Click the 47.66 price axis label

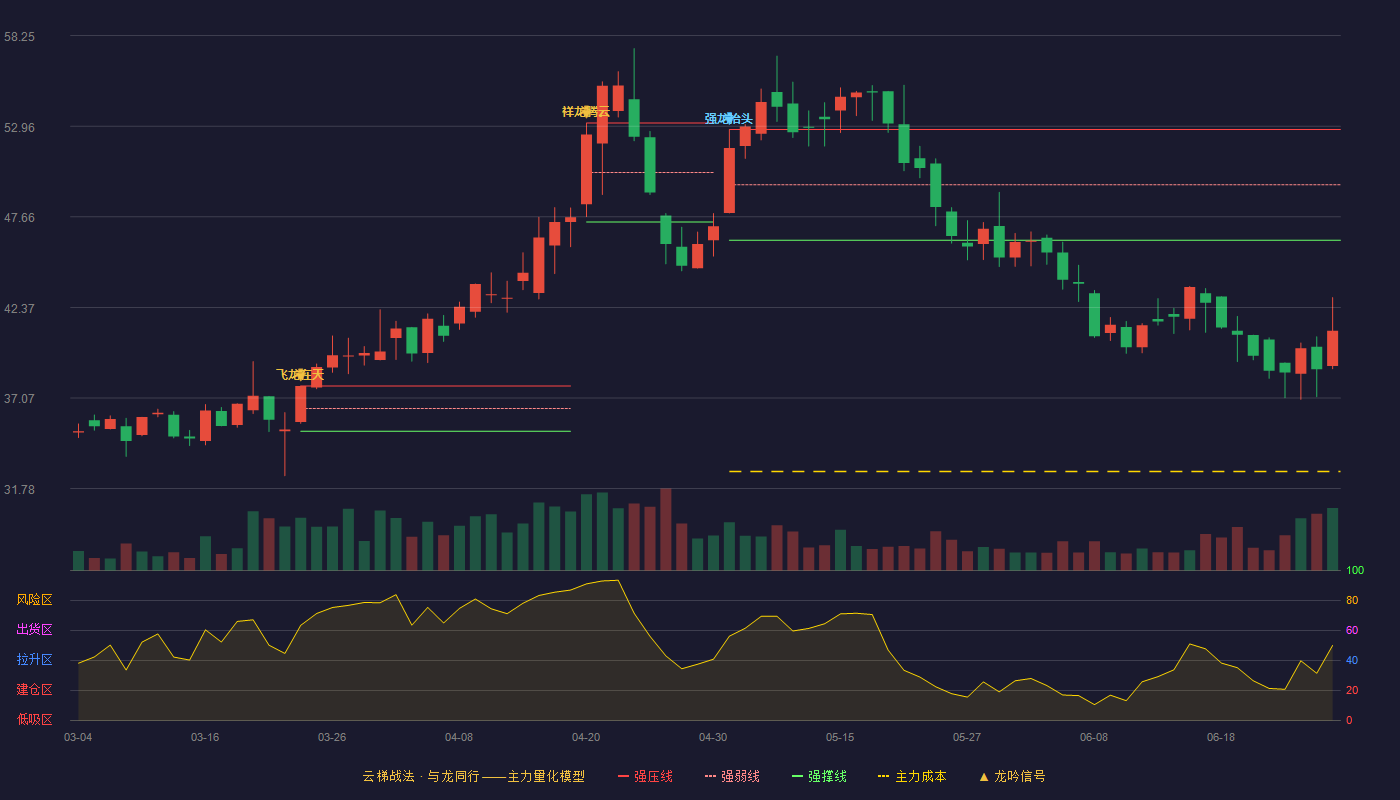pyautogui.click(x=19, y=217)
